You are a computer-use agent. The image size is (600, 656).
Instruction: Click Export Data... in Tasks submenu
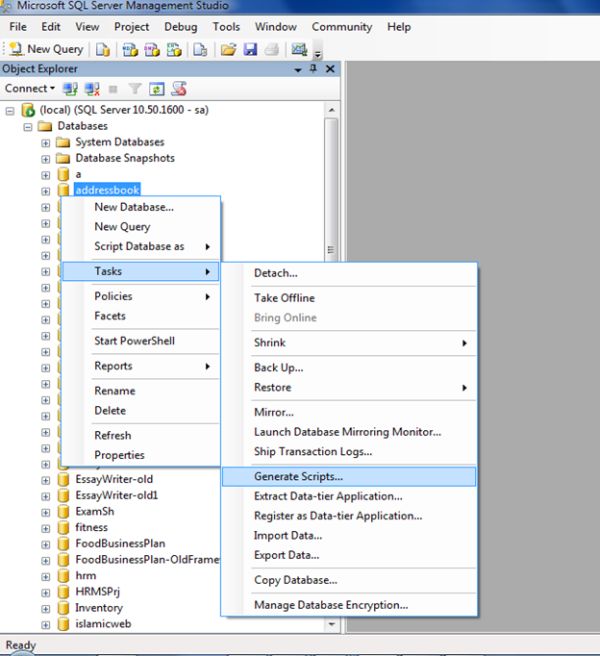pyautogui.click(x=349, y=555)
